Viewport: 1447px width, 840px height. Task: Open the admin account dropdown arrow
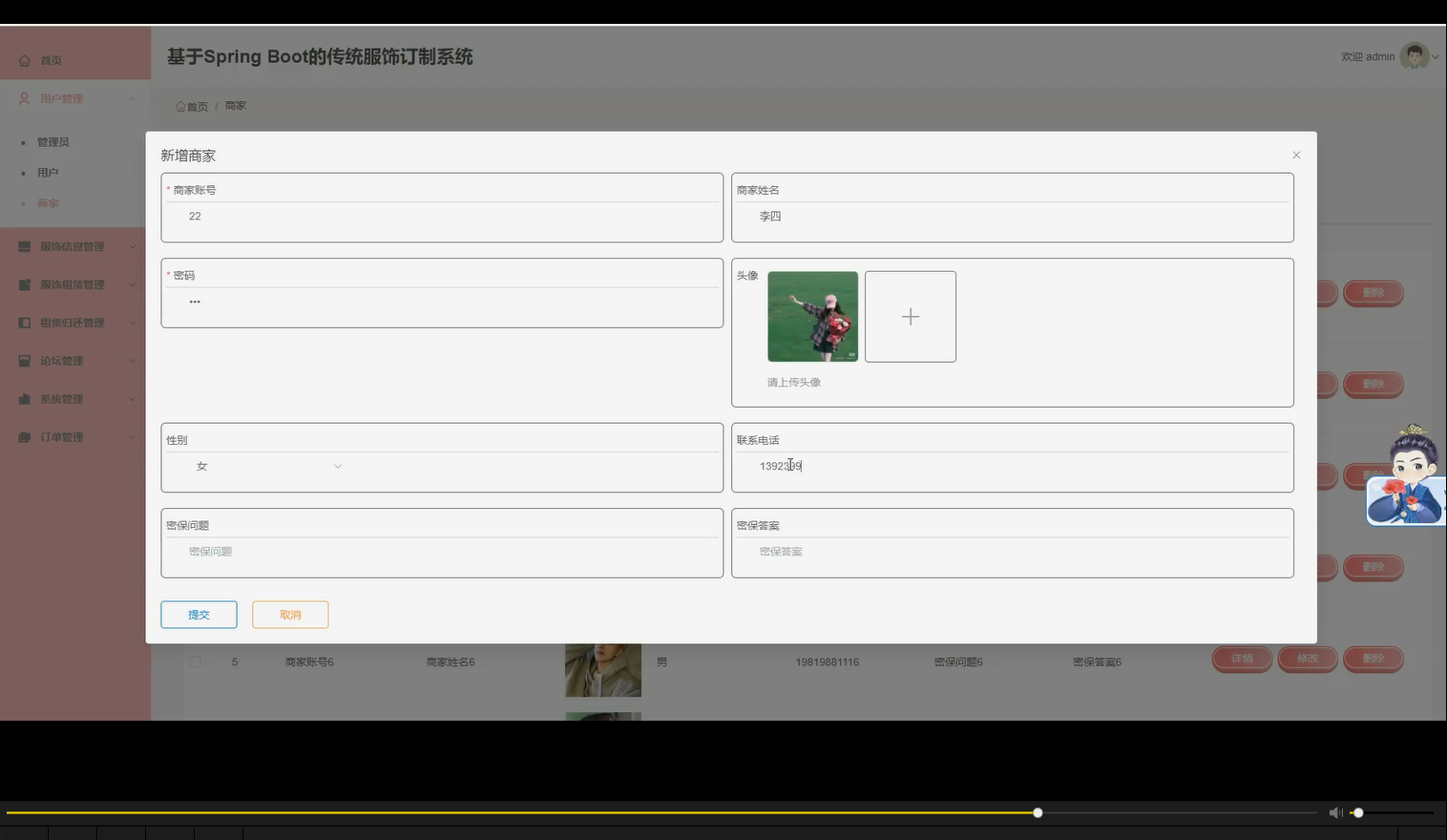pos(1436,57)
